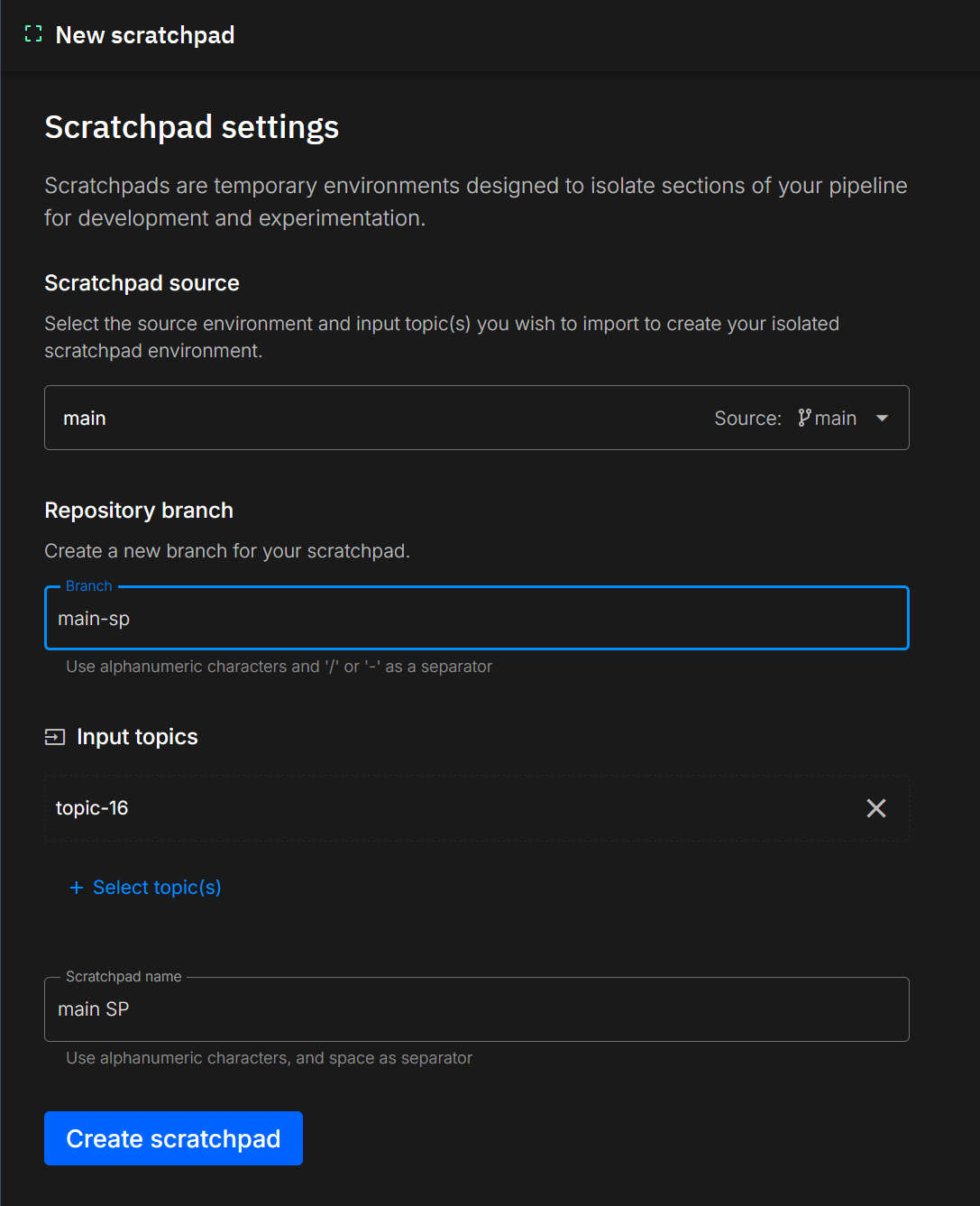The width and height of the screenshot is (980, 1206).
Task: Click the scratchpad brackets icon in header
Action: click(33, 34)
